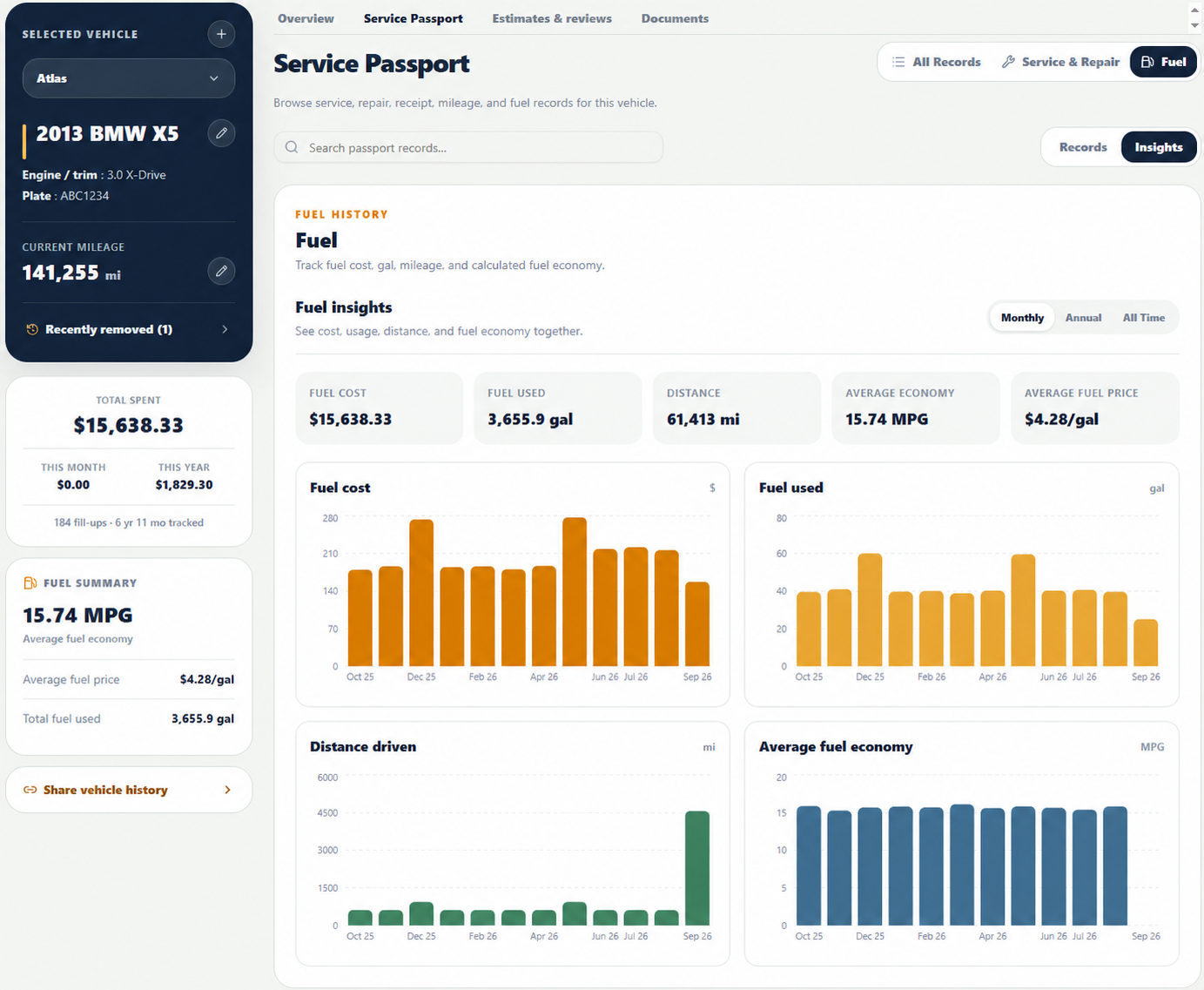
Task: Click Average fuel economy chart title
Action: coord(836,746)
